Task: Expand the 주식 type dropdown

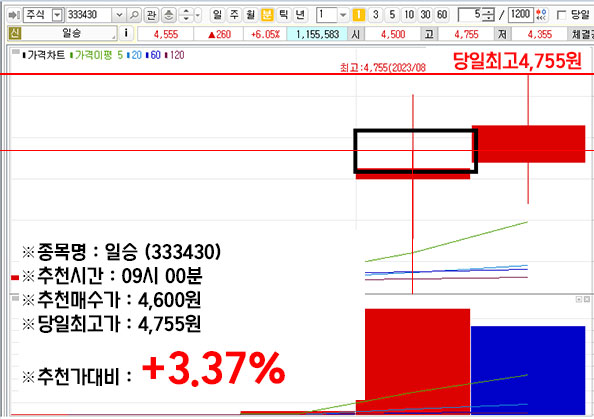Action: tap(57, 15)
